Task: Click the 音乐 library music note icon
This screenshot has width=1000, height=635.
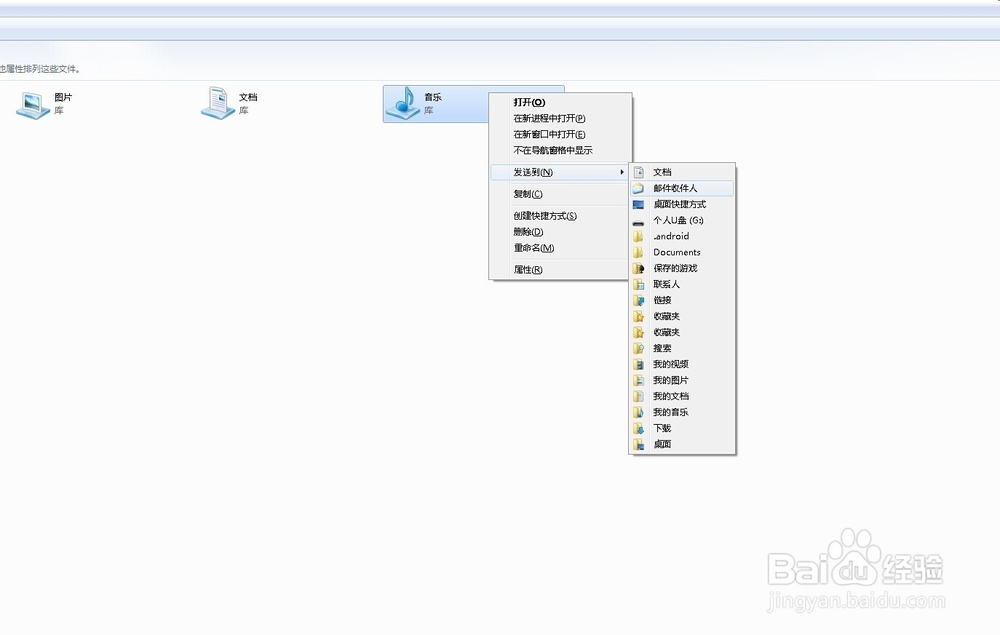Action: tap(403, 103)
